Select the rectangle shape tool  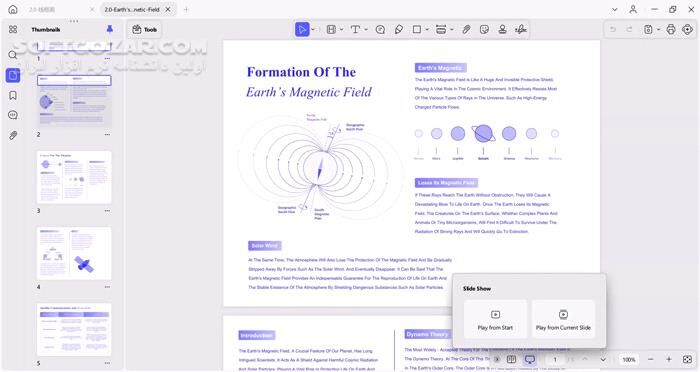point(417,29)
